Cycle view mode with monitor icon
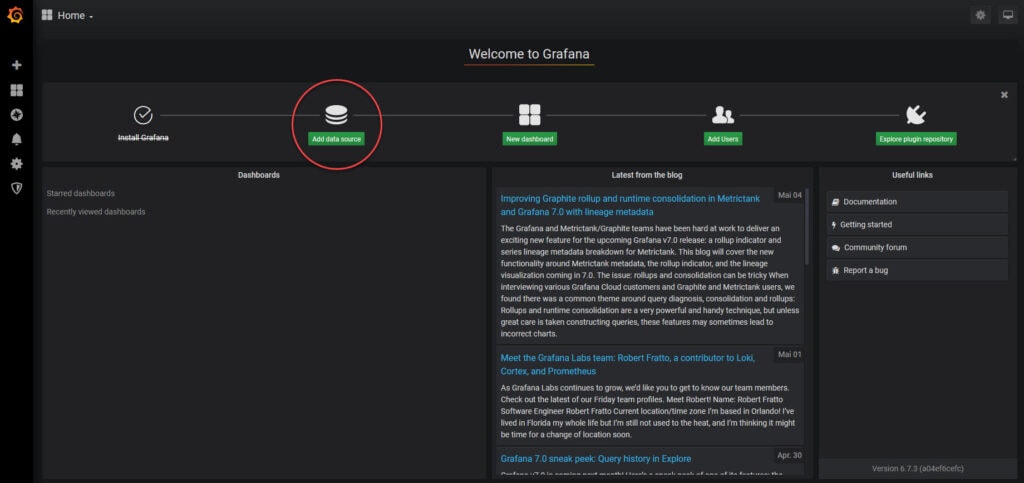The image size is (1024, 483). coord(1008,15)
